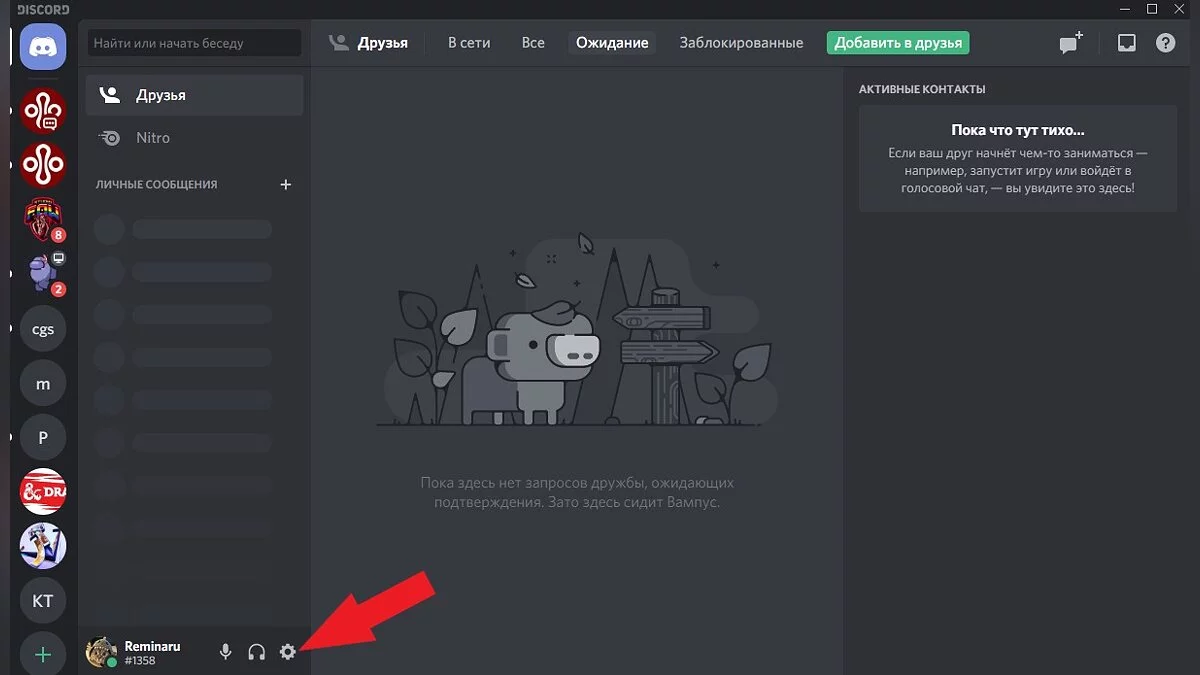Image resolution: width=1200 pixels, height=675 pixels.
Task: Open the P server
Action: 43,437
